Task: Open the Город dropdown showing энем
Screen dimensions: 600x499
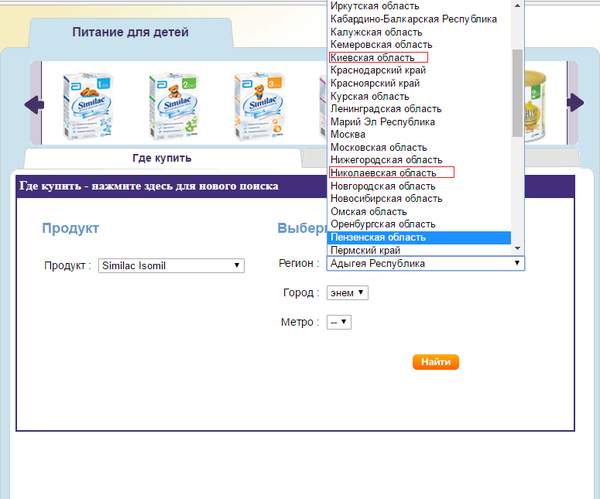Action: click(x=347, y=293)
